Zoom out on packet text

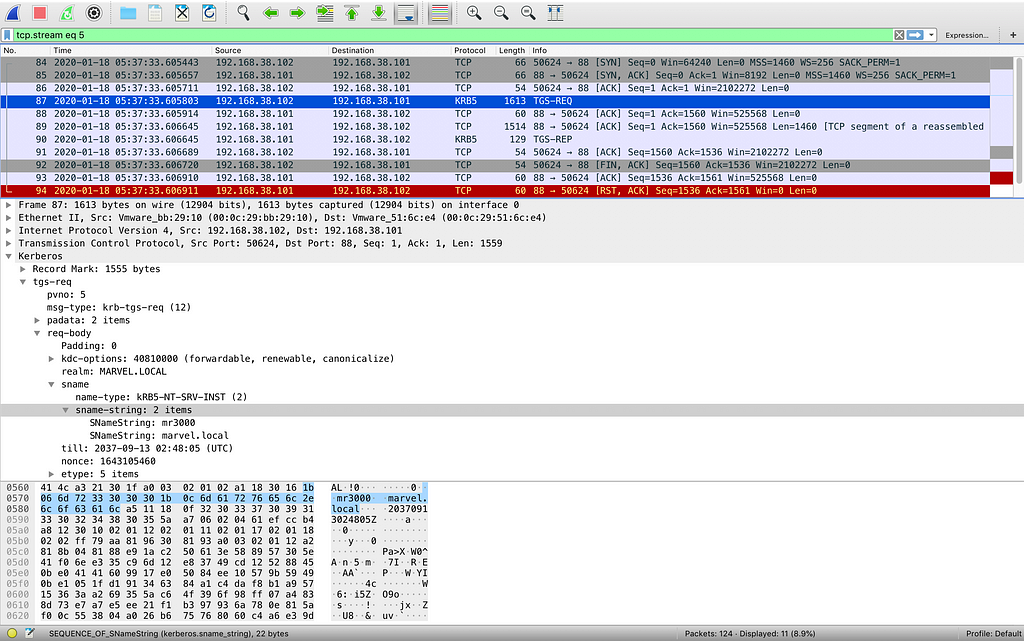tap(501, 13)
